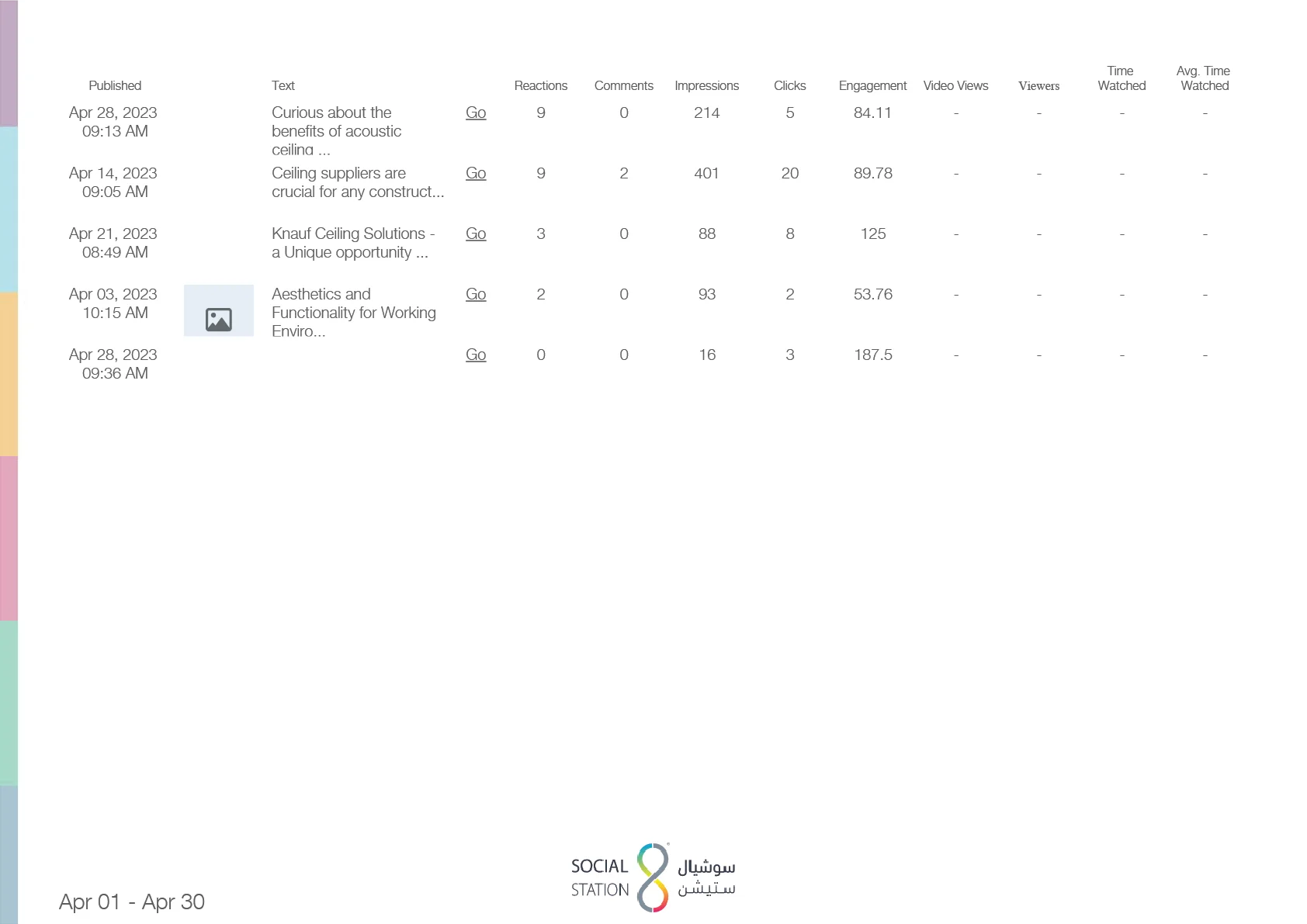Click the post text 'Ceiling suppliers are crucial'
Viewport: 1307px width, 924px height.
pyautogui.click(x=358, y=182)
